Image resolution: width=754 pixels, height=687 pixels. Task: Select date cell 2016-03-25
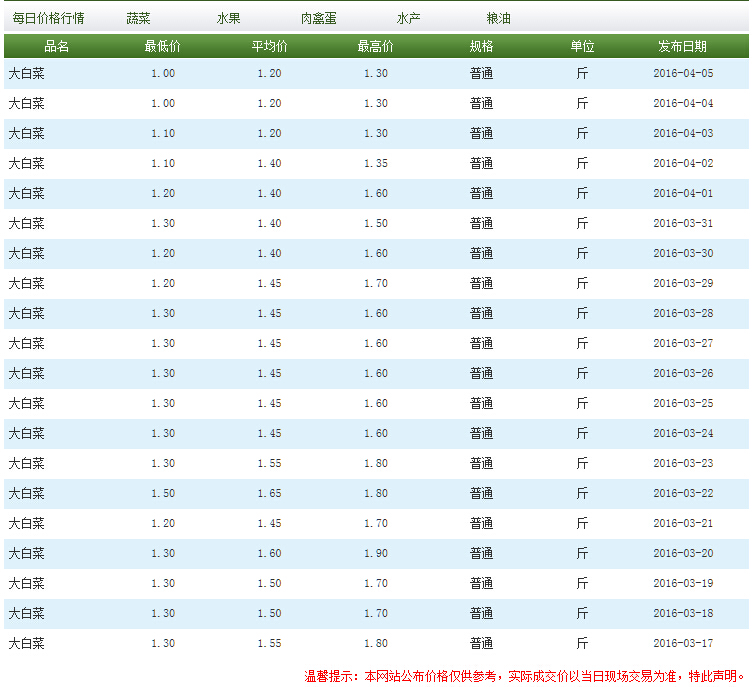tap(683, 403)
